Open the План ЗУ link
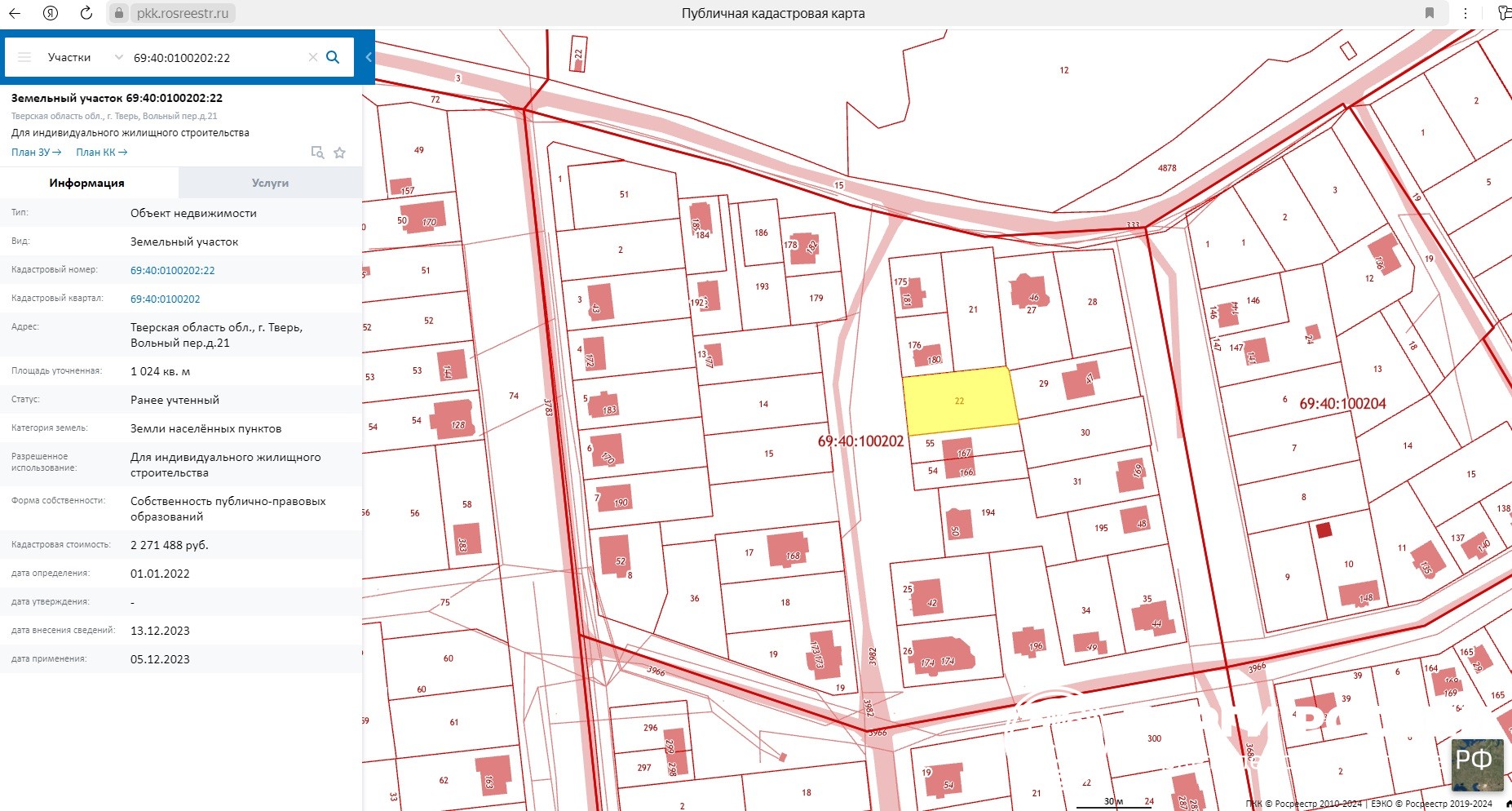The image size is (1512, 811). click(36, 153)
